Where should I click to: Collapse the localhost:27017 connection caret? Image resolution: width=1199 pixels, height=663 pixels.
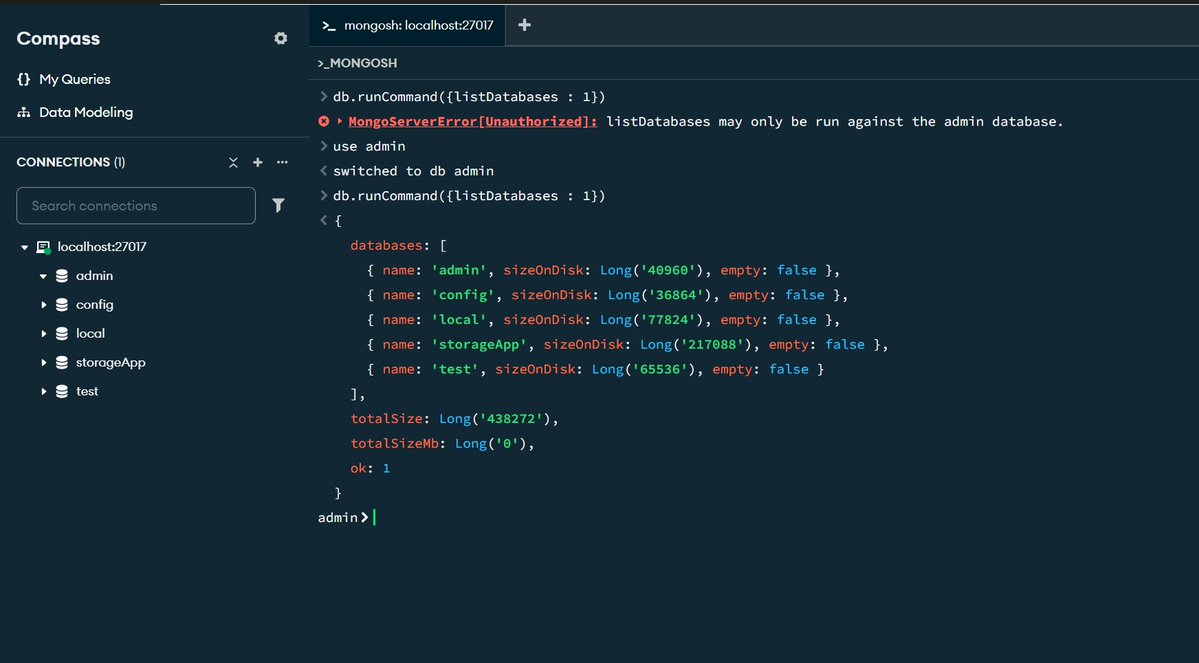point(24,247)
